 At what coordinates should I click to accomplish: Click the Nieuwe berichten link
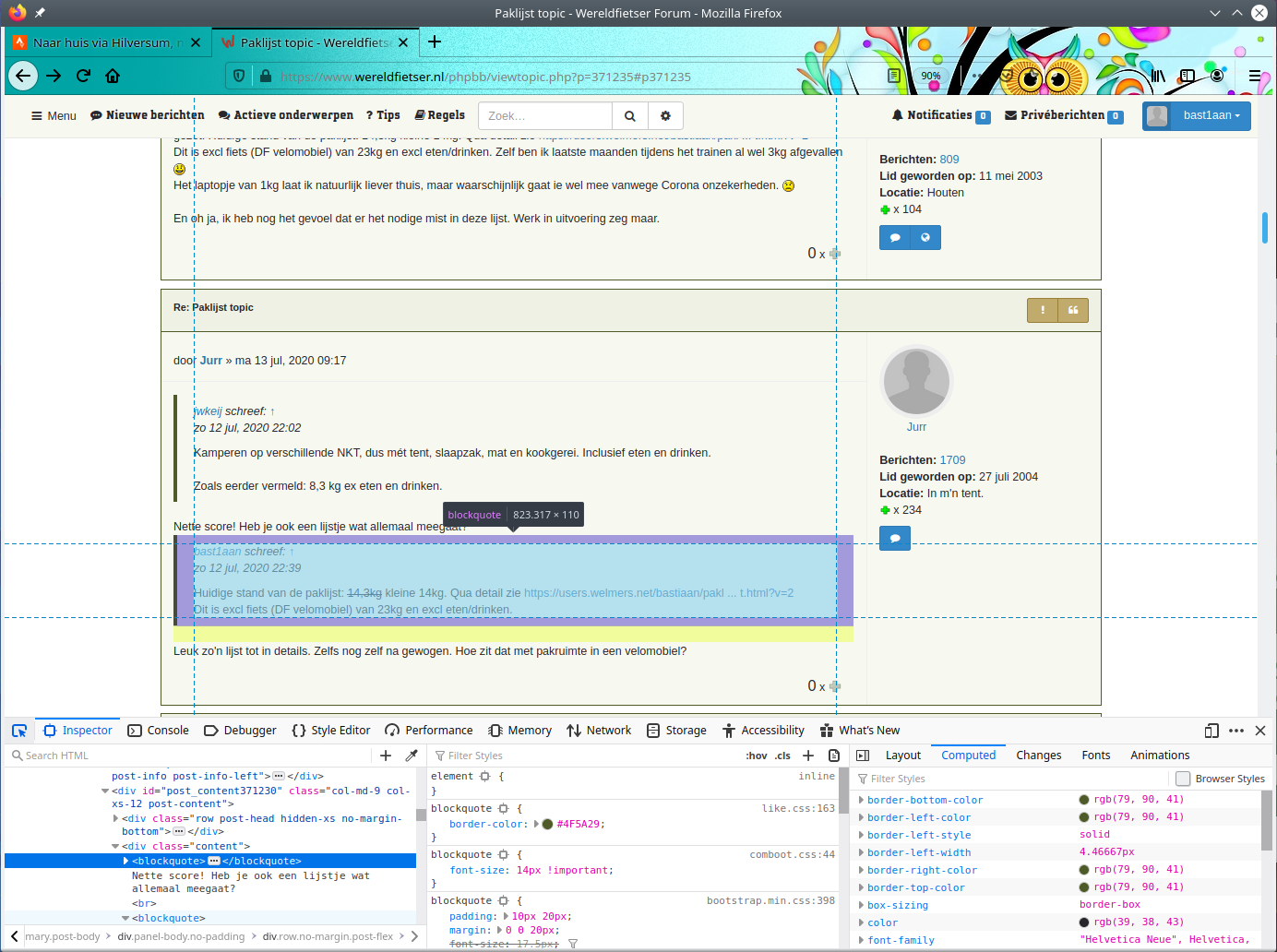click(x=147, y=115)
